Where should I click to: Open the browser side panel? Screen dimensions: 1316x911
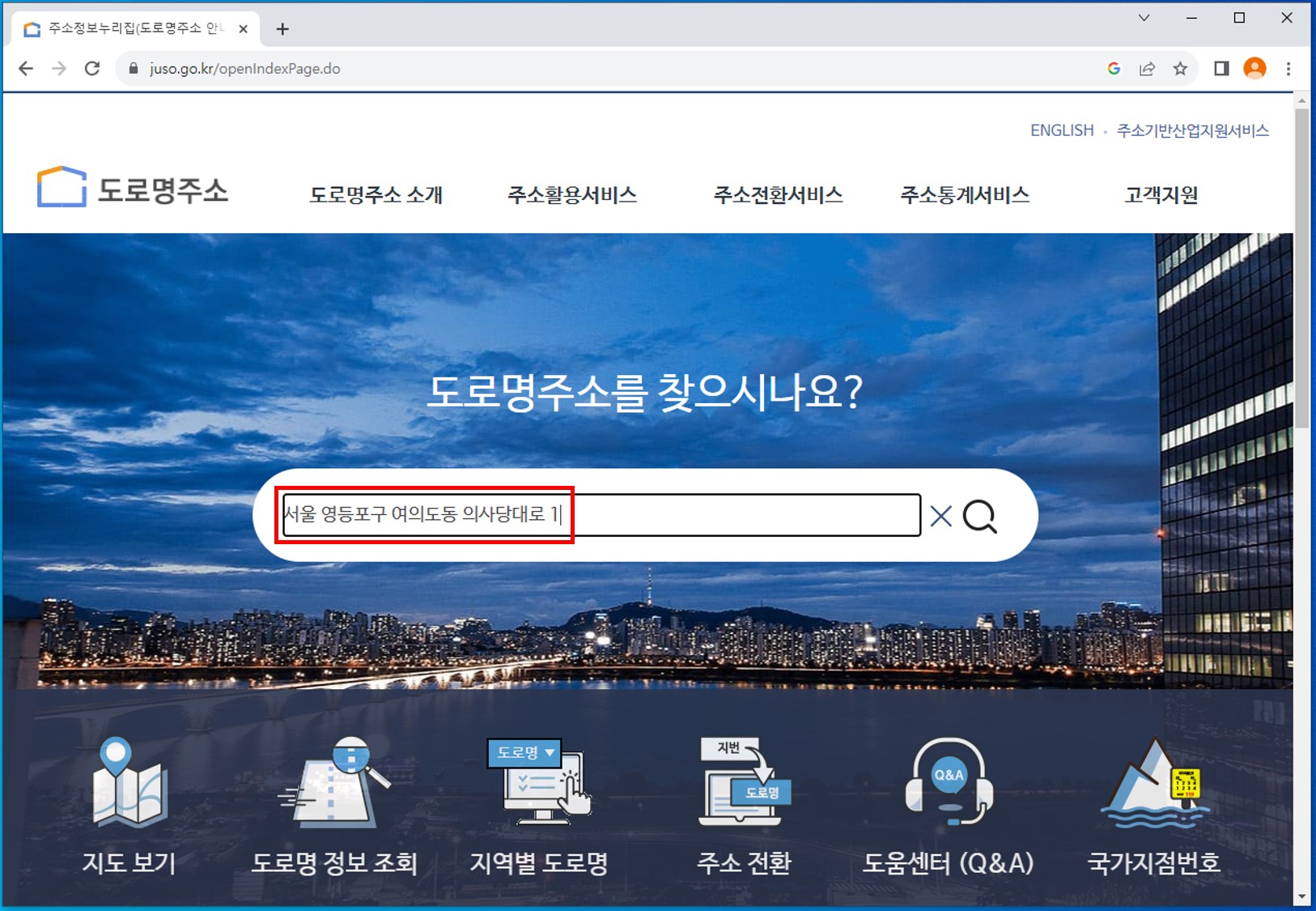point(1221,69)
